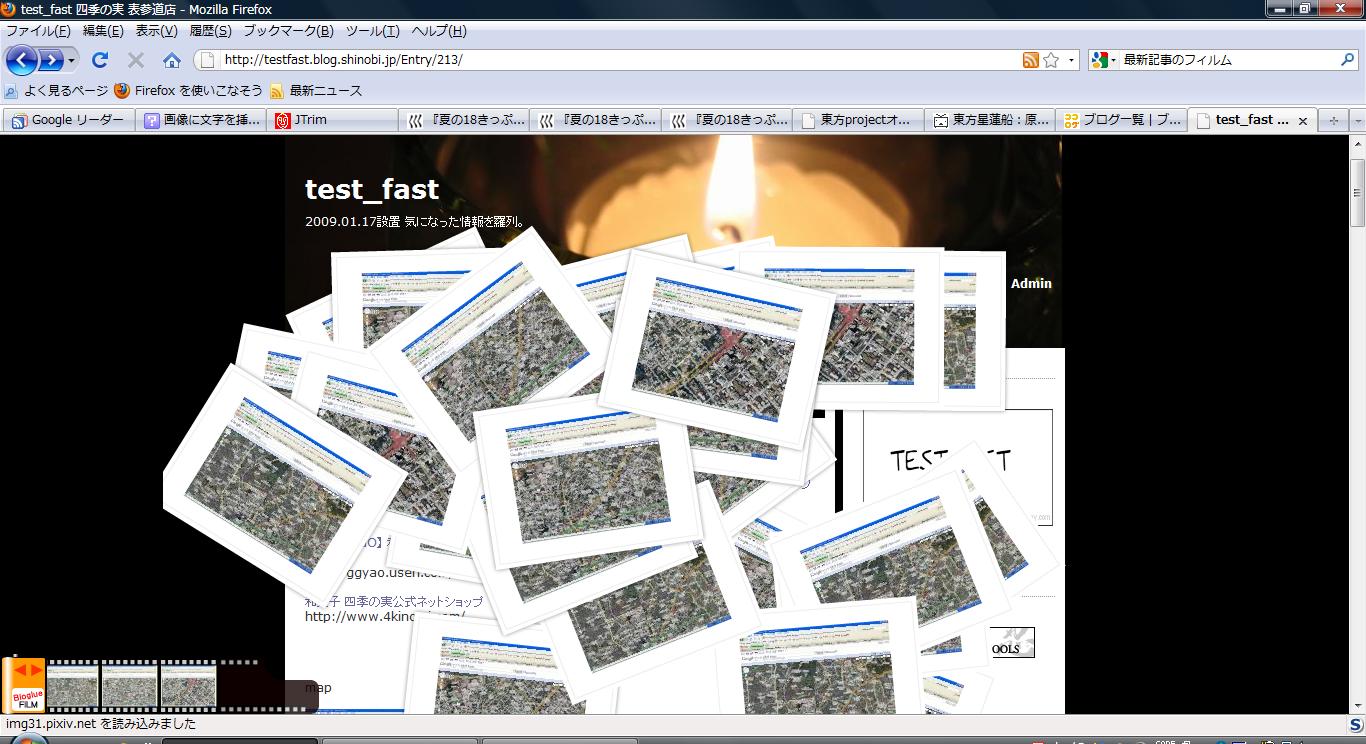Go to the Home page
Screen dimensions: 1366x744
[x=172, y=60]
